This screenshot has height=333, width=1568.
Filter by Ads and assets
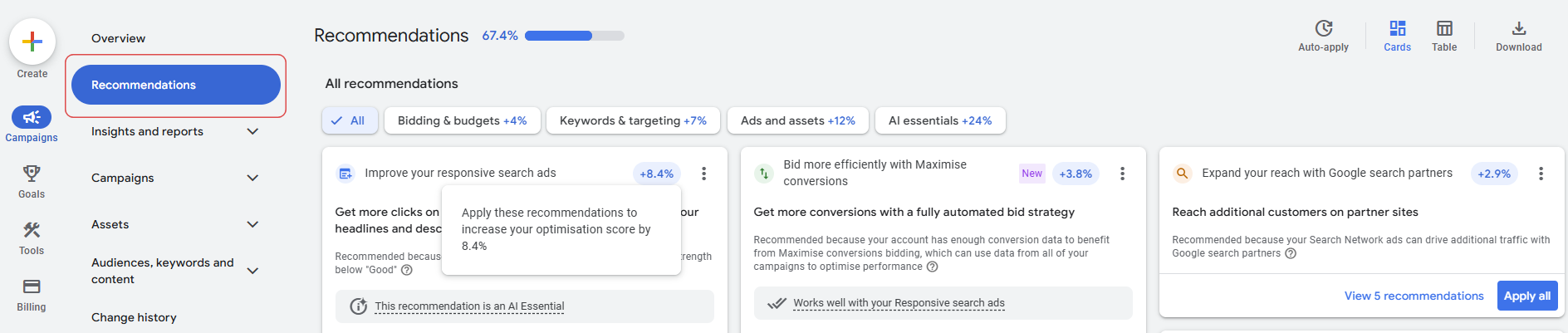click(x=798, y=120)
